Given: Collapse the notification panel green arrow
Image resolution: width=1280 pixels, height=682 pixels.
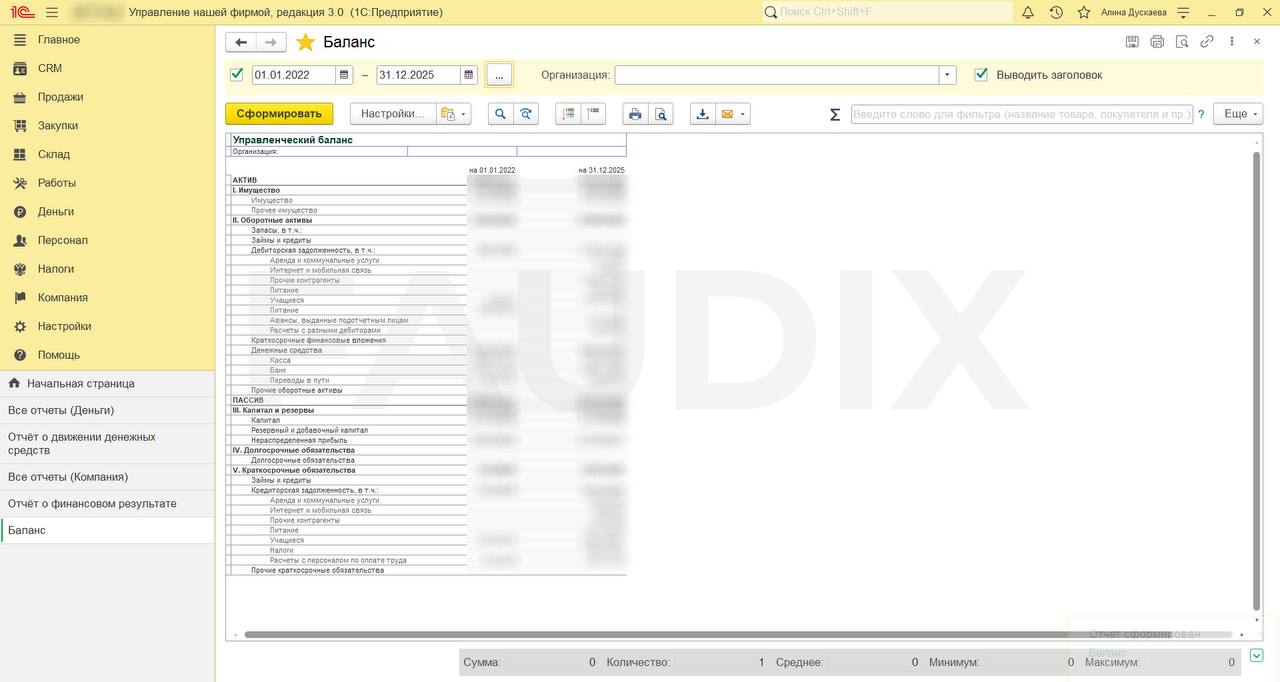Looking at the screenshot, I should point(1257,656).
